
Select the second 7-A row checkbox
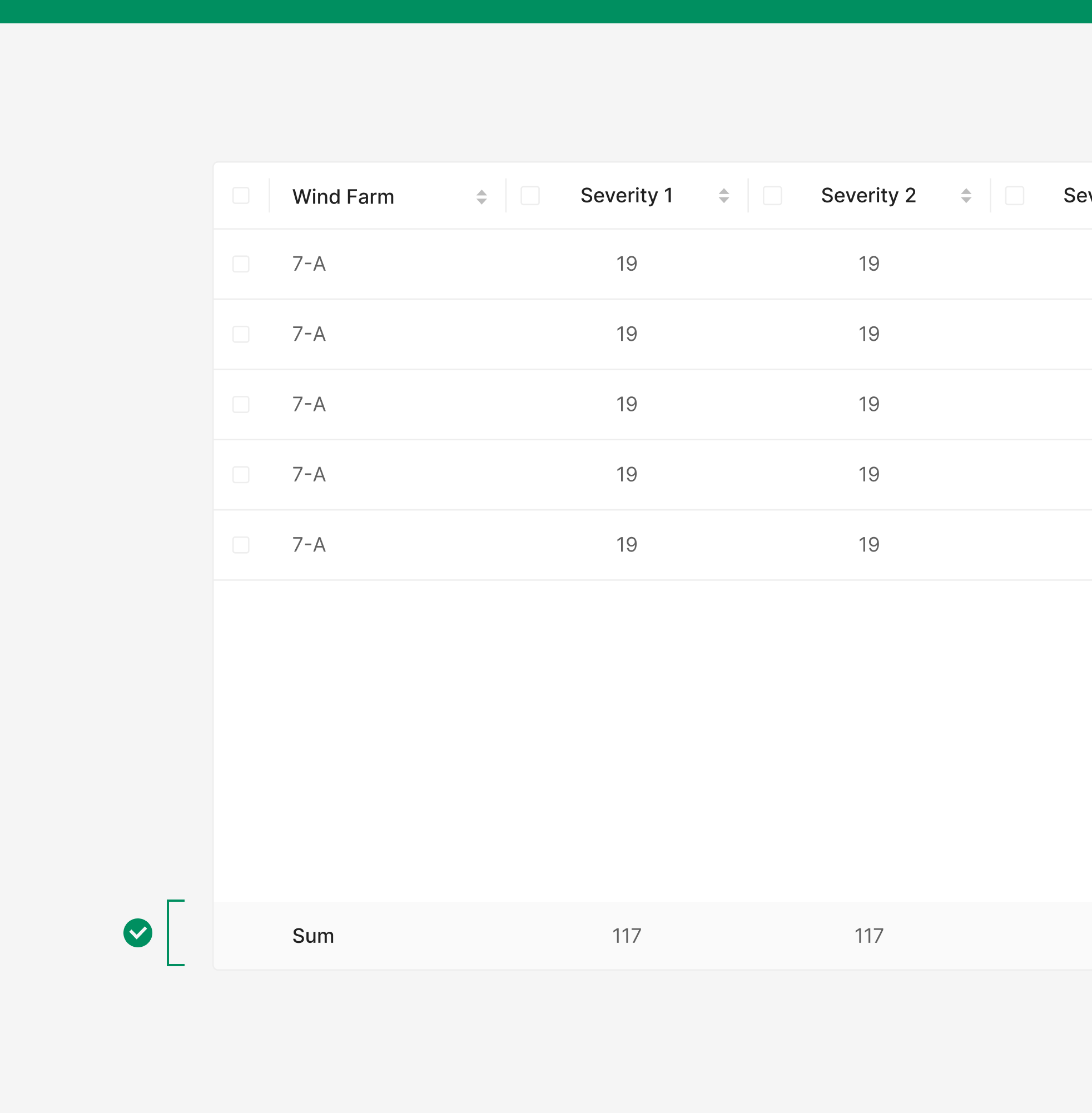tap(241, 334)
